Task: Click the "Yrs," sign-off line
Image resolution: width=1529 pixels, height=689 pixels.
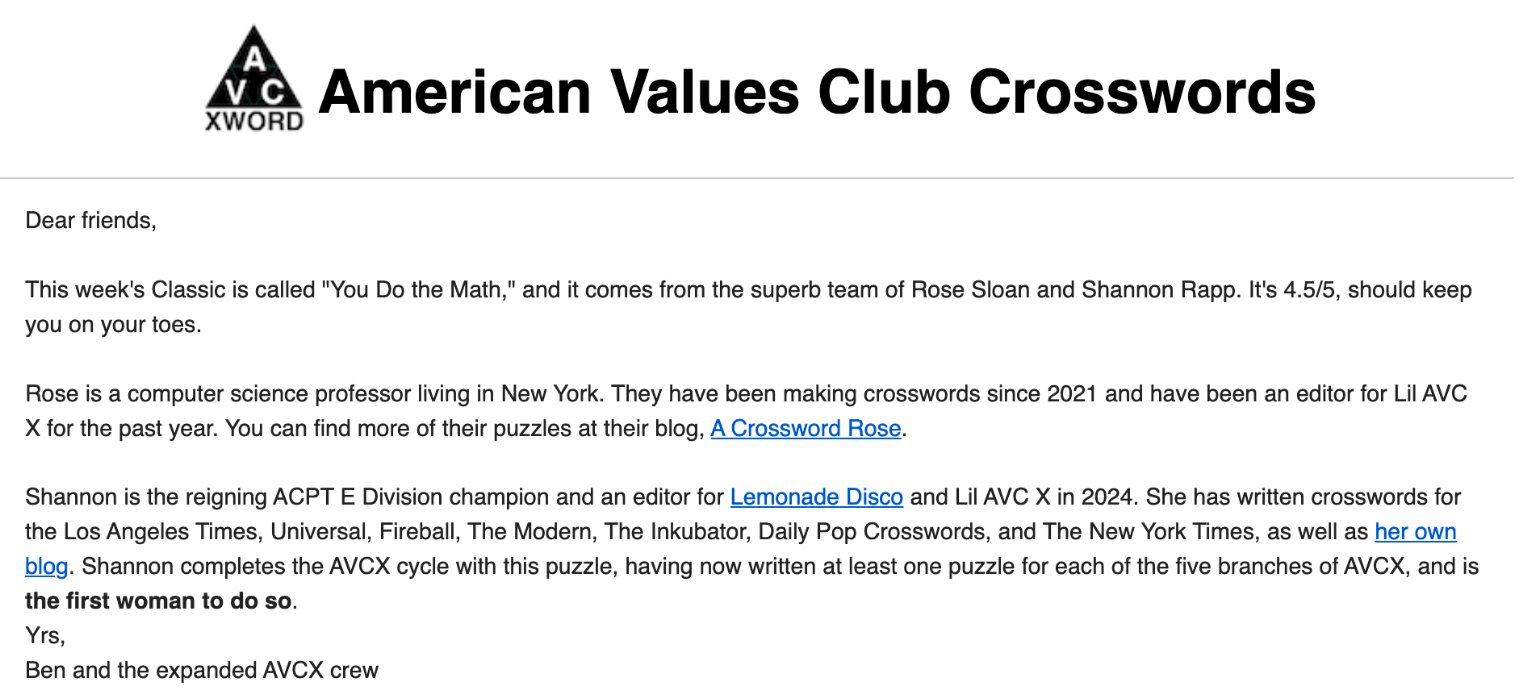Action: point(45,635)
